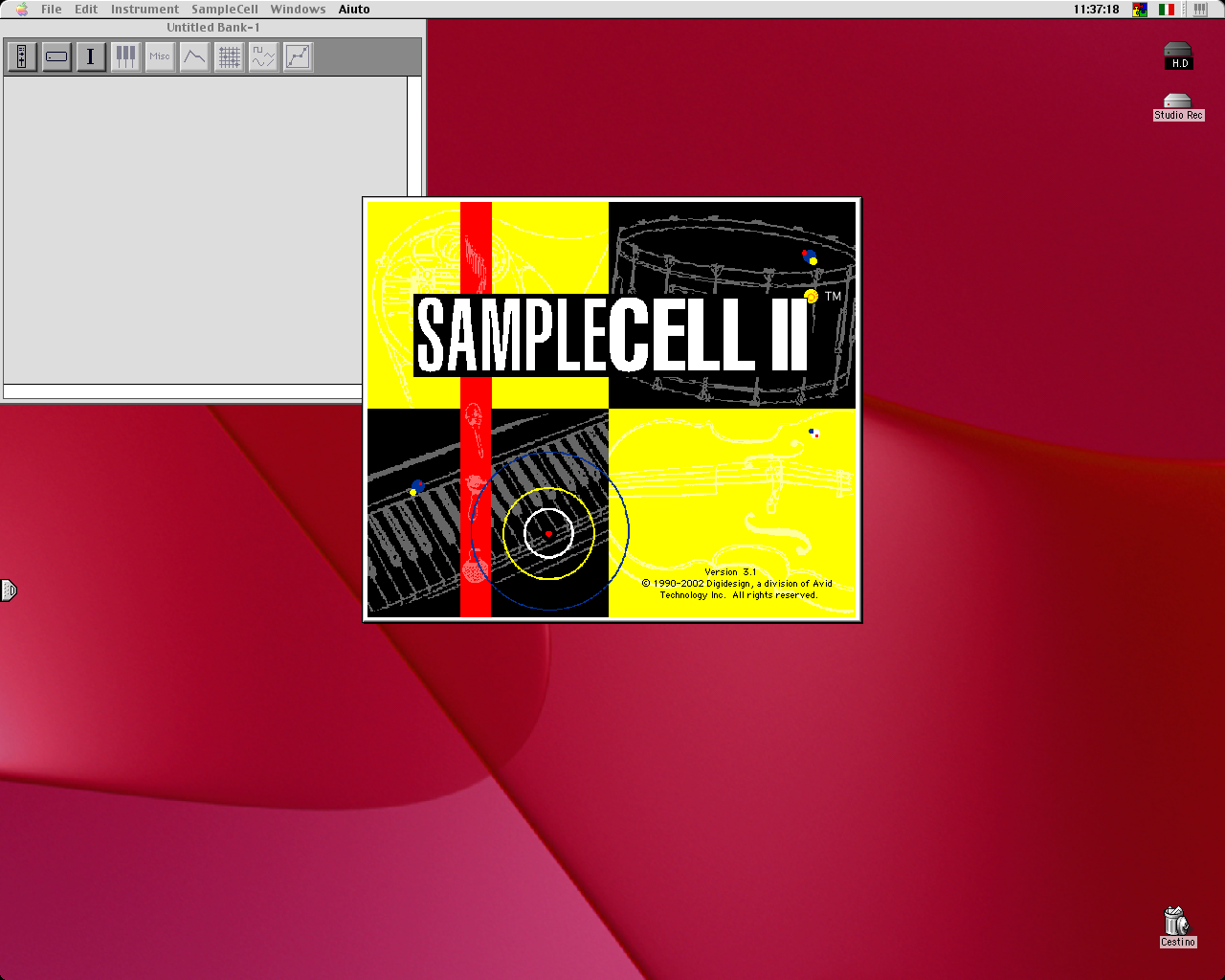Click the "Version 3.1" text on splash
1225x980 pixels.
(x=730, y=571)
